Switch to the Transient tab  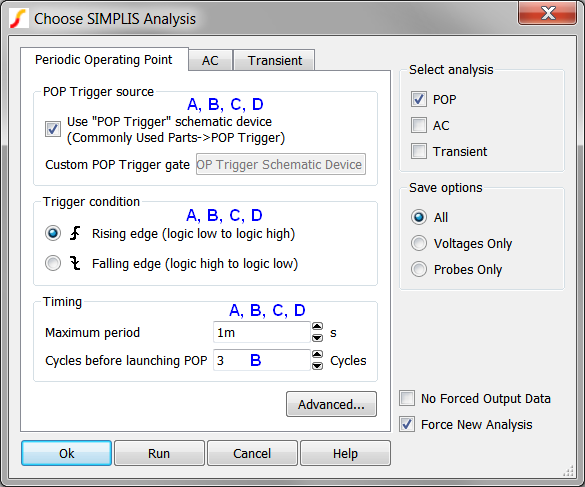pyautogui.click(x=275, y=60)
